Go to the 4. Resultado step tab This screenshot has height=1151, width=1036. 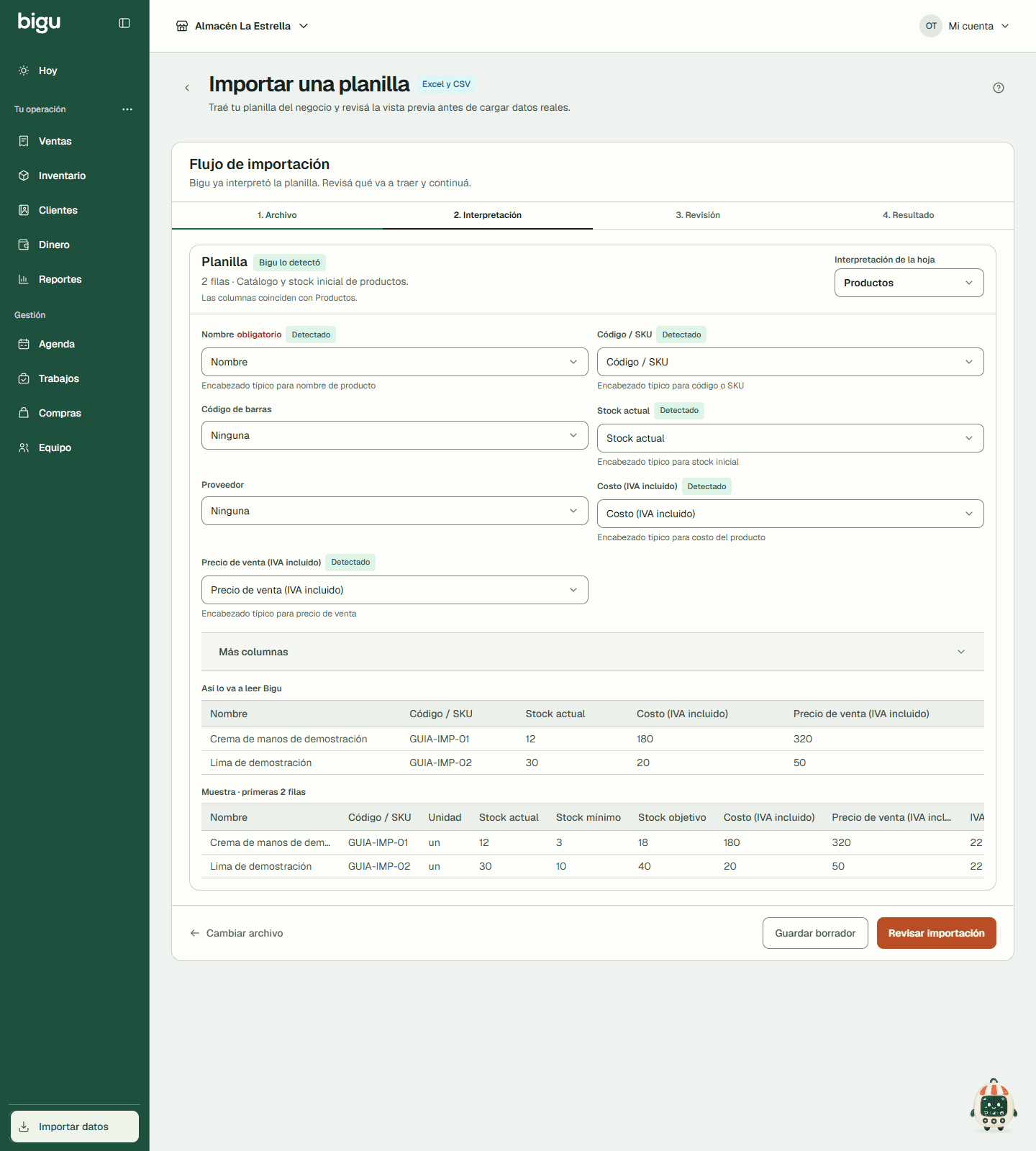909,215
